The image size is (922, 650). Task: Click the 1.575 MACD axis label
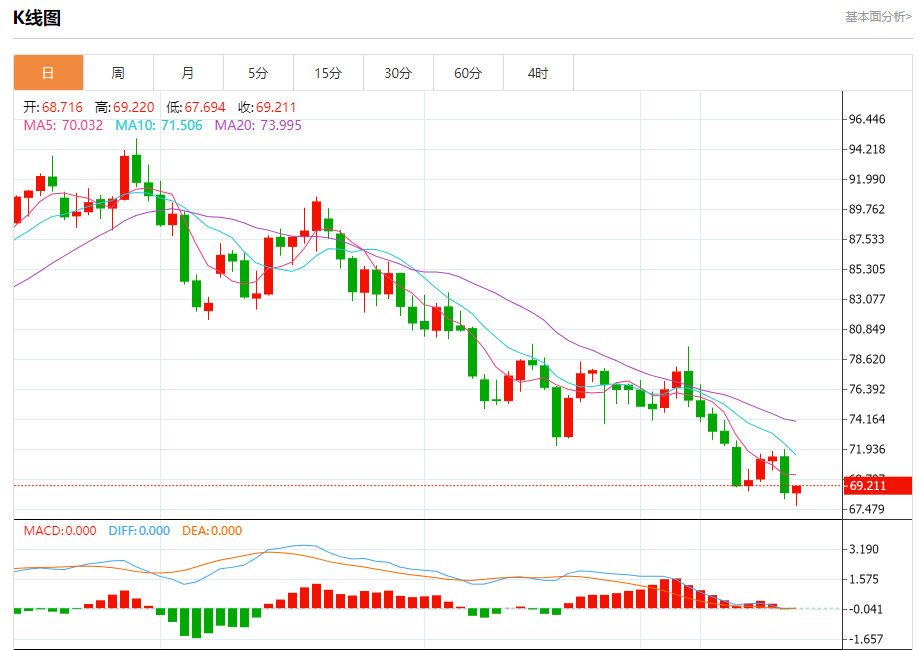click(x=864, y=579)
